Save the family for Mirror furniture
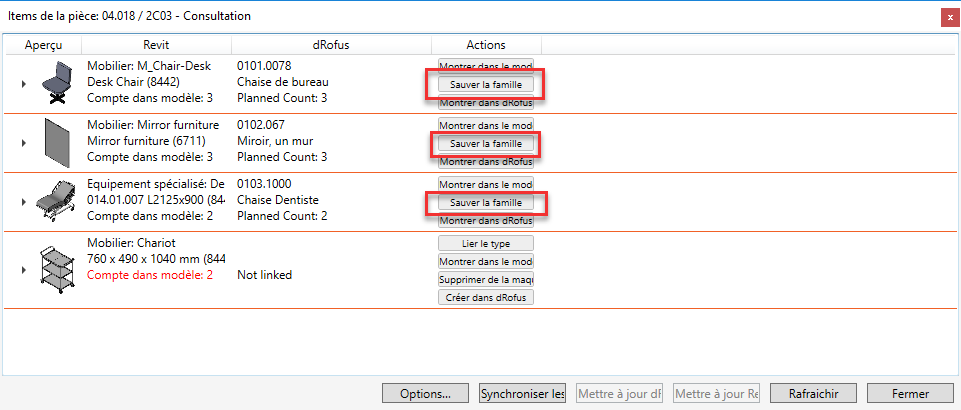The height and width of the screenshot is (410, 961). 486,144
